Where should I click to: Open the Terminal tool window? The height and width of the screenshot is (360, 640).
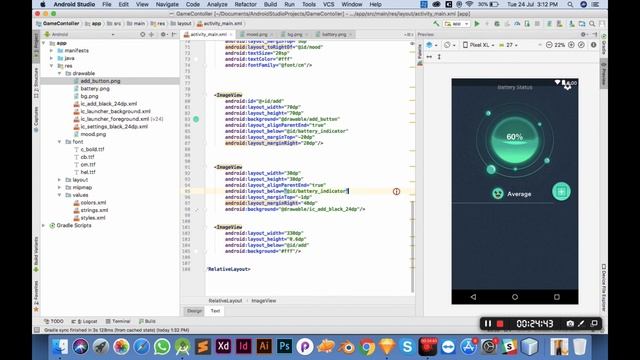pos(118,321)
